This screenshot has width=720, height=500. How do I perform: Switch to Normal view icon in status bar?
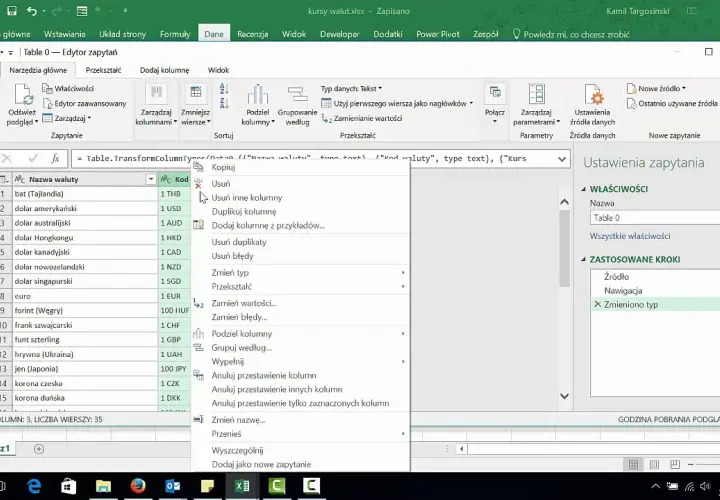click(633, 465)
